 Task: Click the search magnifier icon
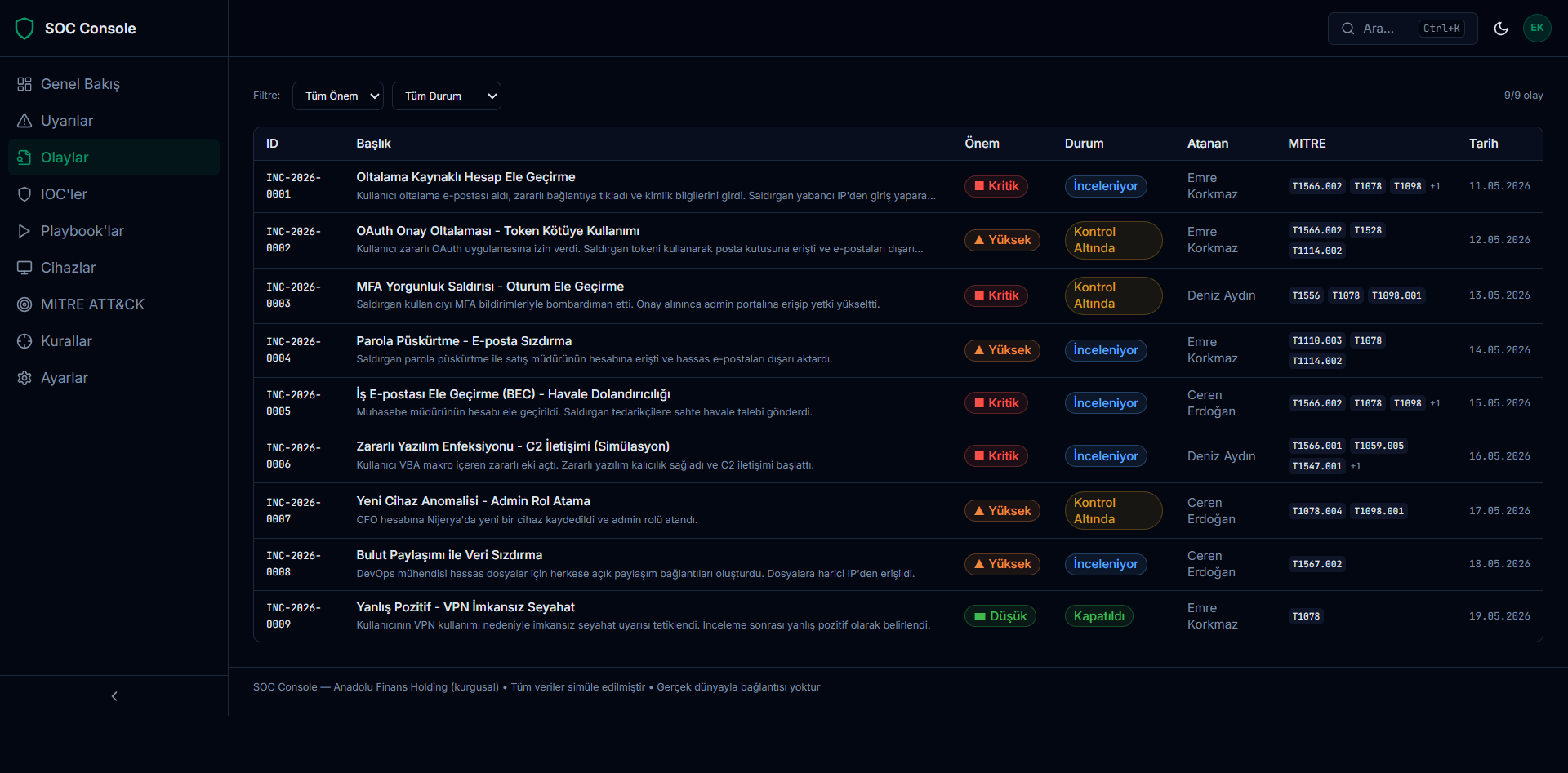pyautogui.click(x=1348, y=29)
